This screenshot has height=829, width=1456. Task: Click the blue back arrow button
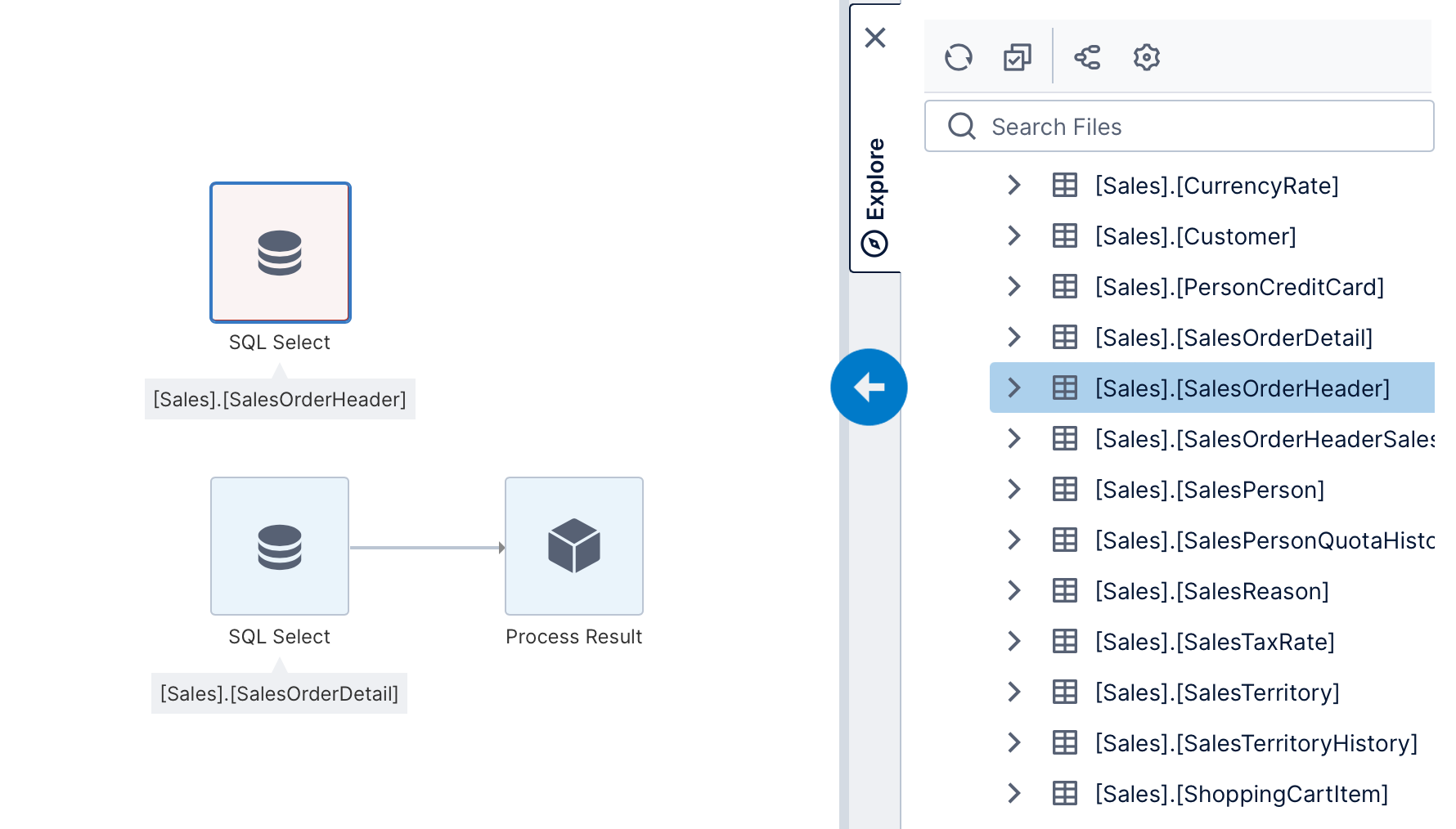[x=869, y=387]
